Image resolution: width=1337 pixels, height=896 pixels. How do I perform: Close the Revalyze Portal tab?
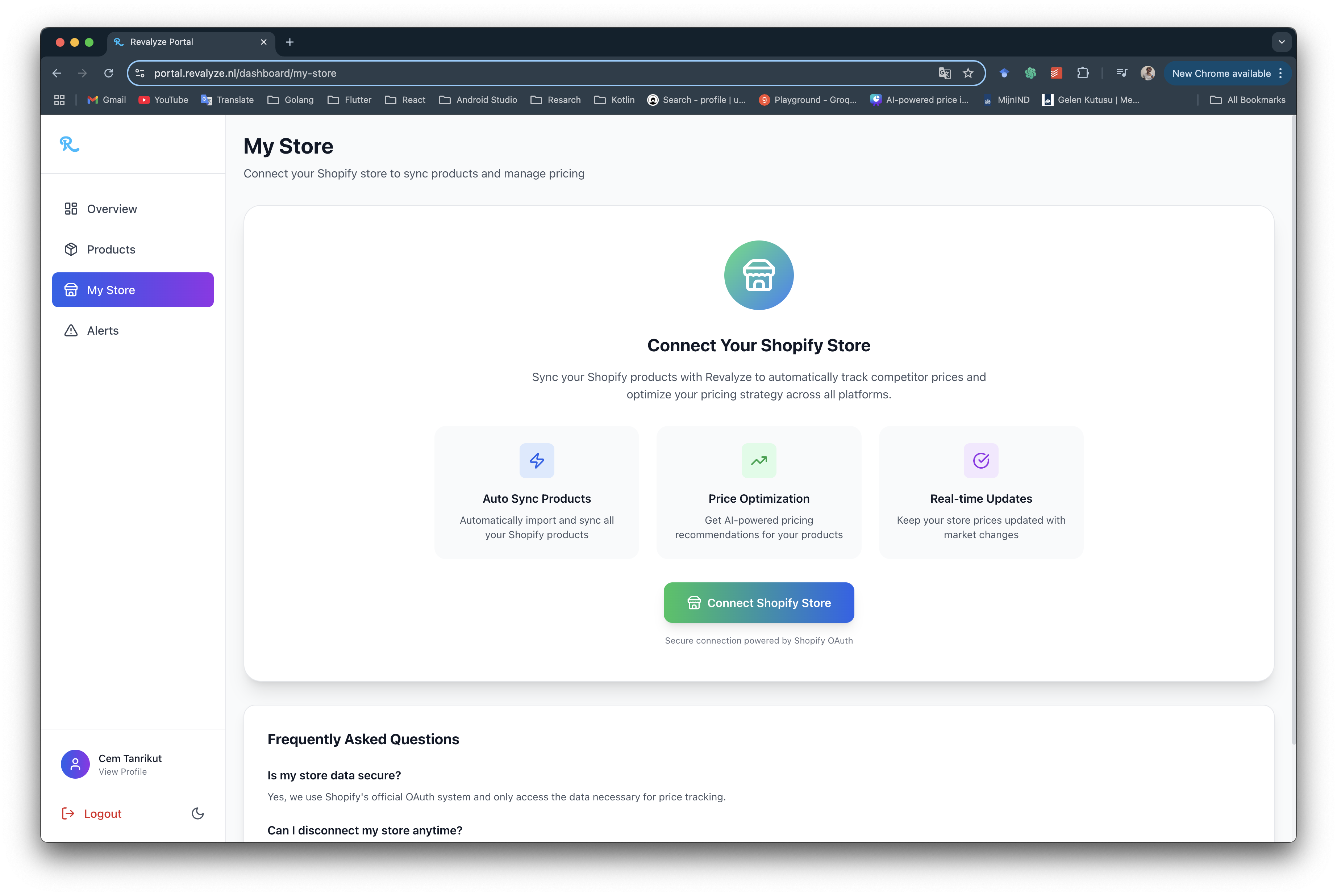[263, 42]
